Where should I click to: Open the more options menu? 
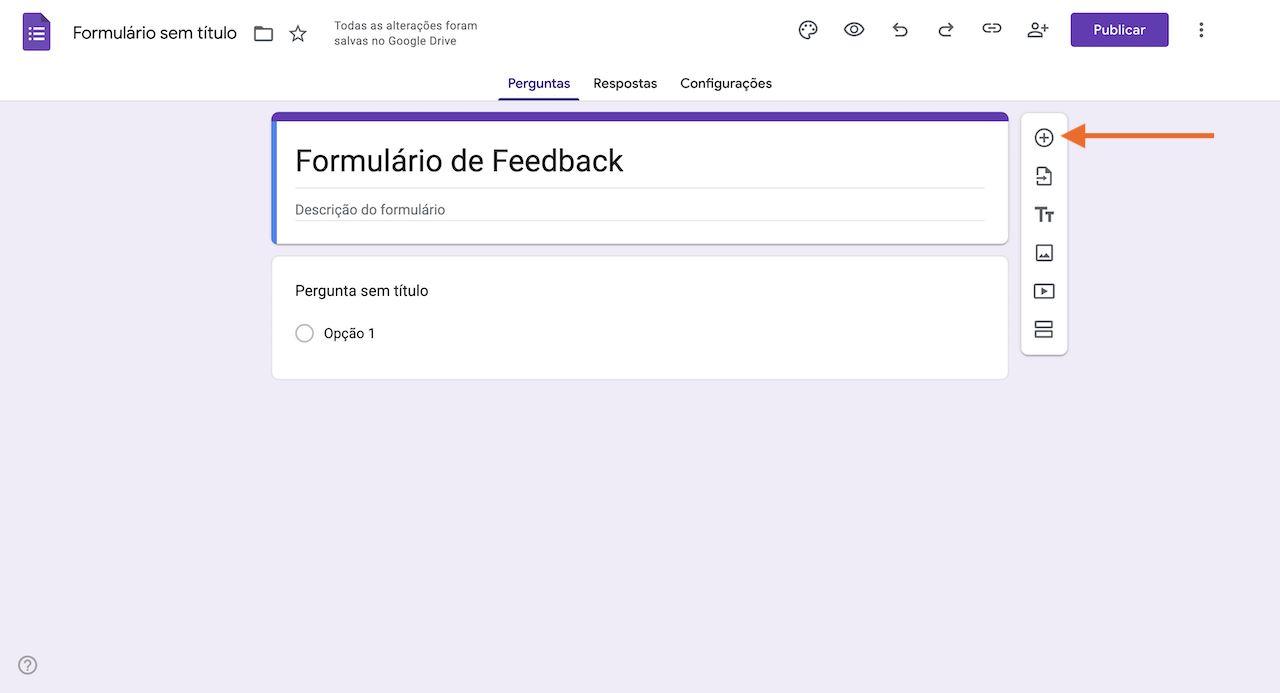pos(1201,29)
